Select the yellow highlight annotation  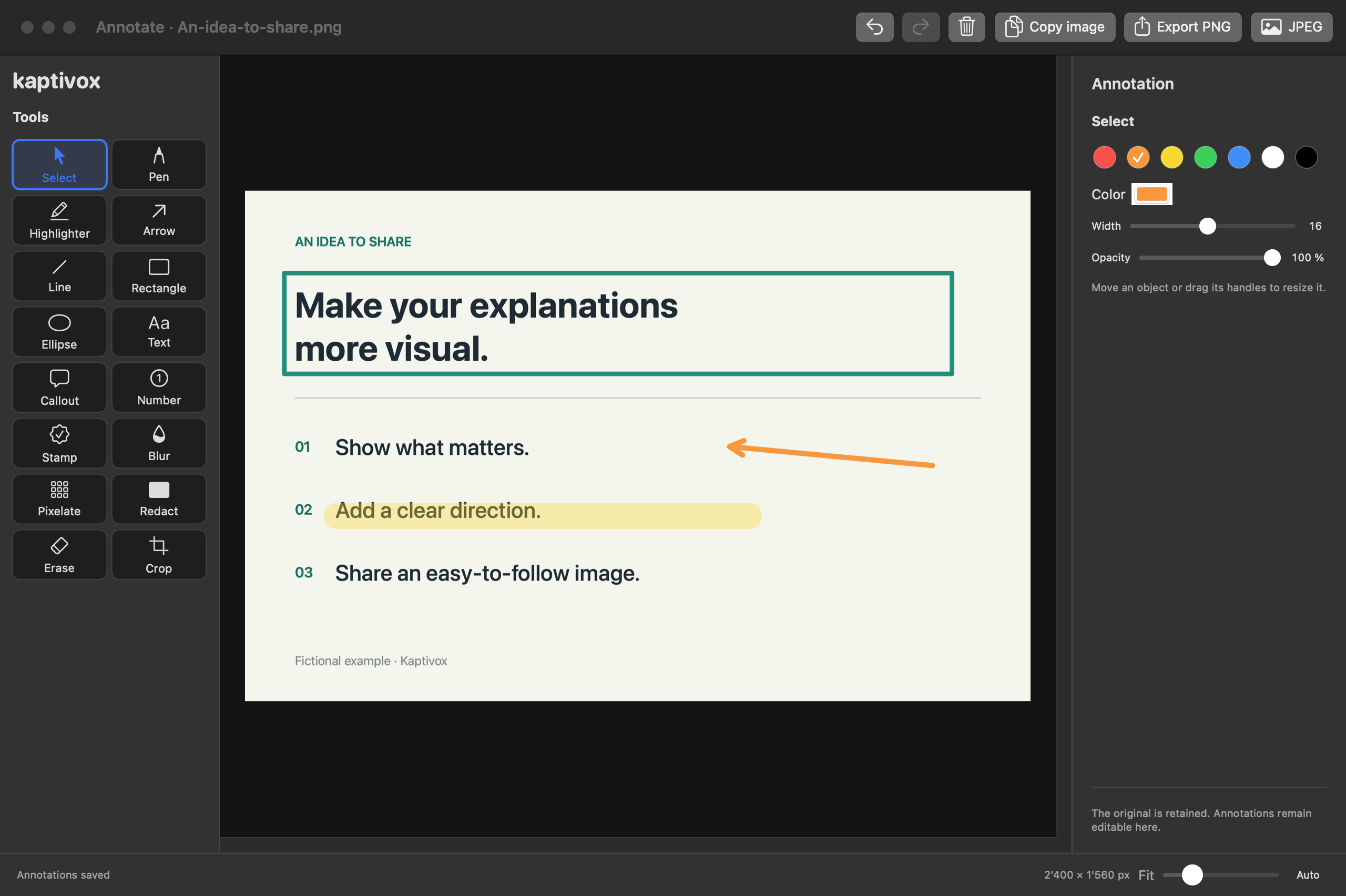click(542, 515)
